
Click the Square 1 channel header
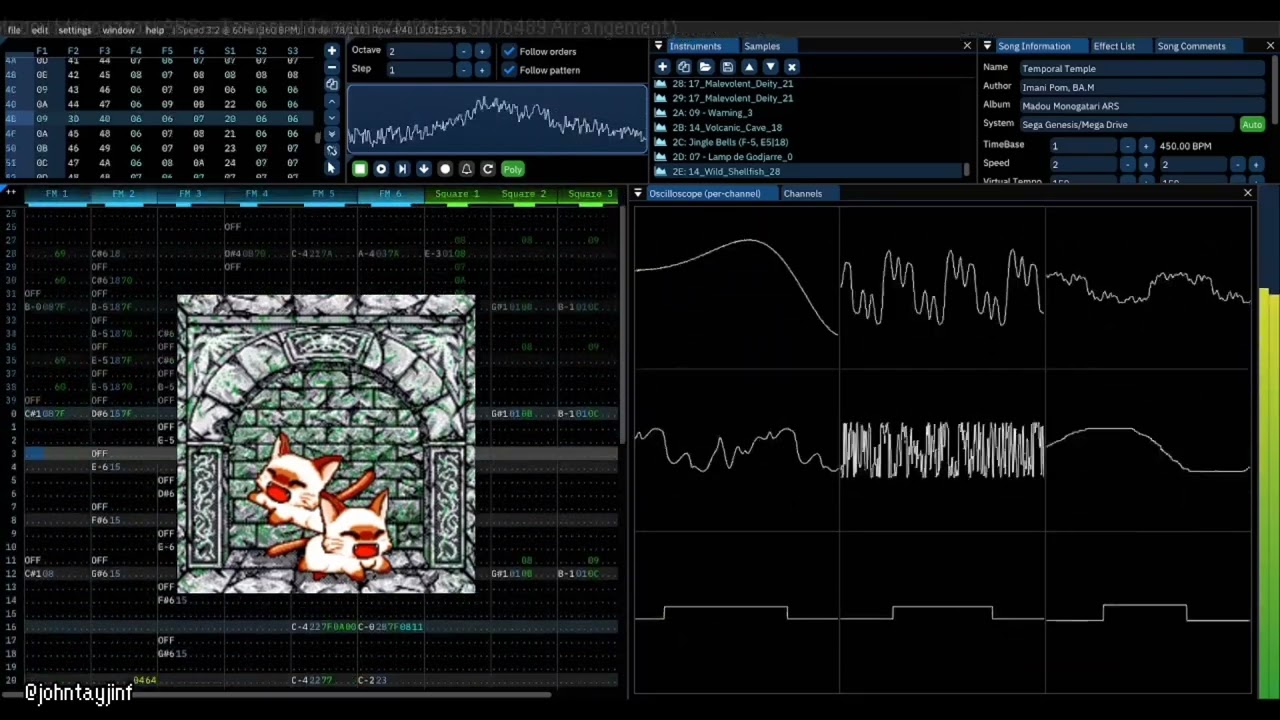pyautogui.click(x=457, y=193)
